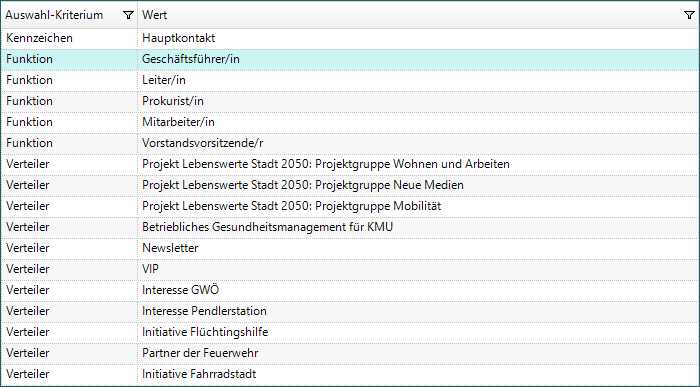Pick the VIP distribution value

(418, 269)
